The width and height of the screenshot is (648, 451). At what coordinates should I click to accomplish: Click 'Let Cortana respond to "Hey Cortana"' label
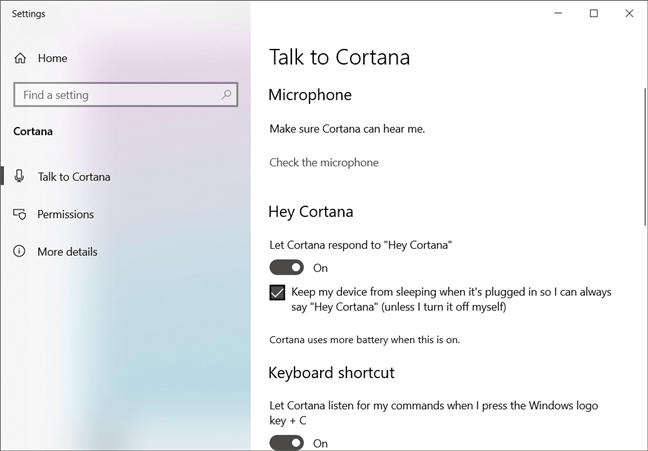point(361,245)
